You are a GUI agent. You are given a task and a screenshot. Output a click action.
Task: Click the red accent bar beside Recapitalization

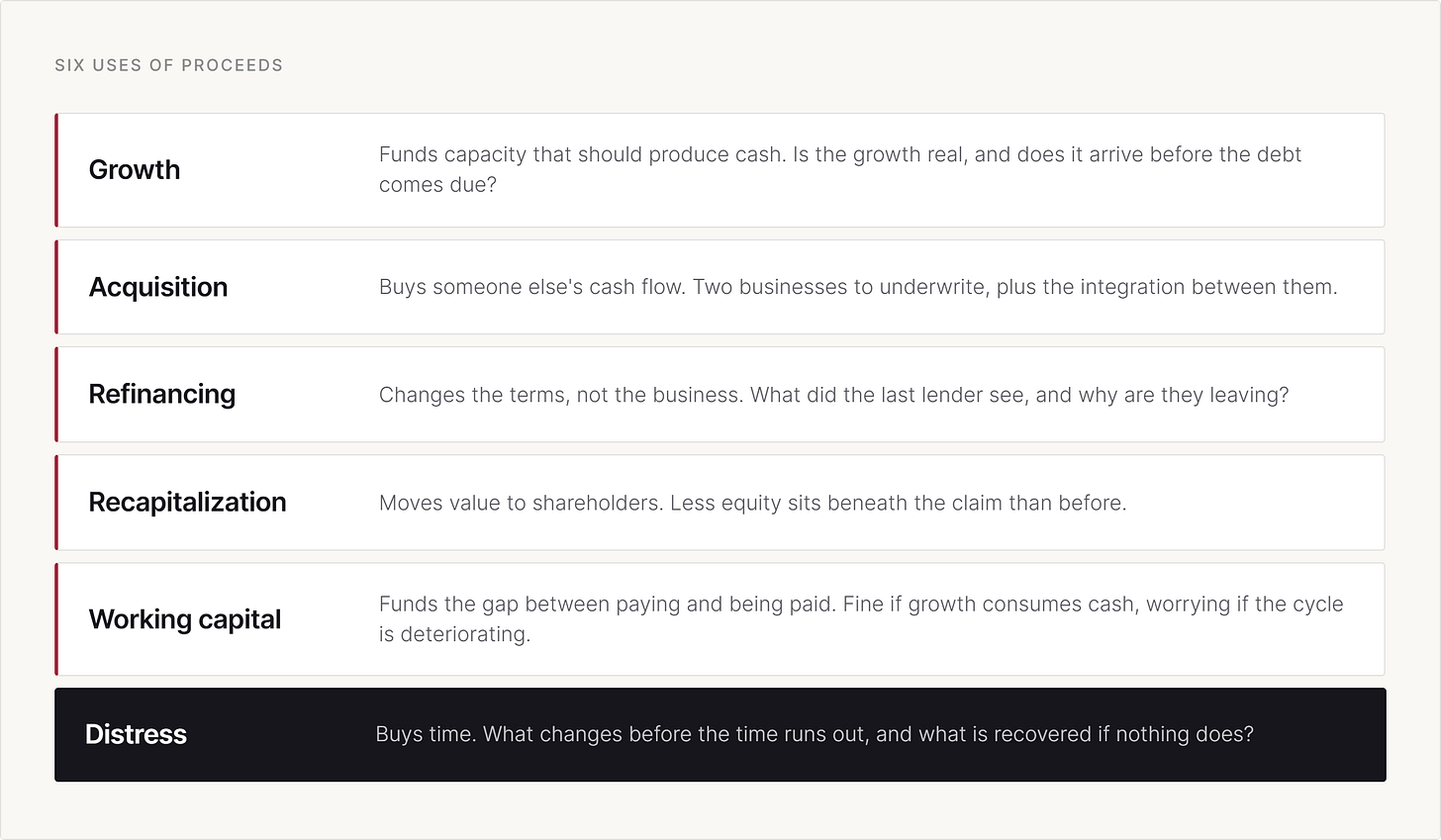[56, 502]
